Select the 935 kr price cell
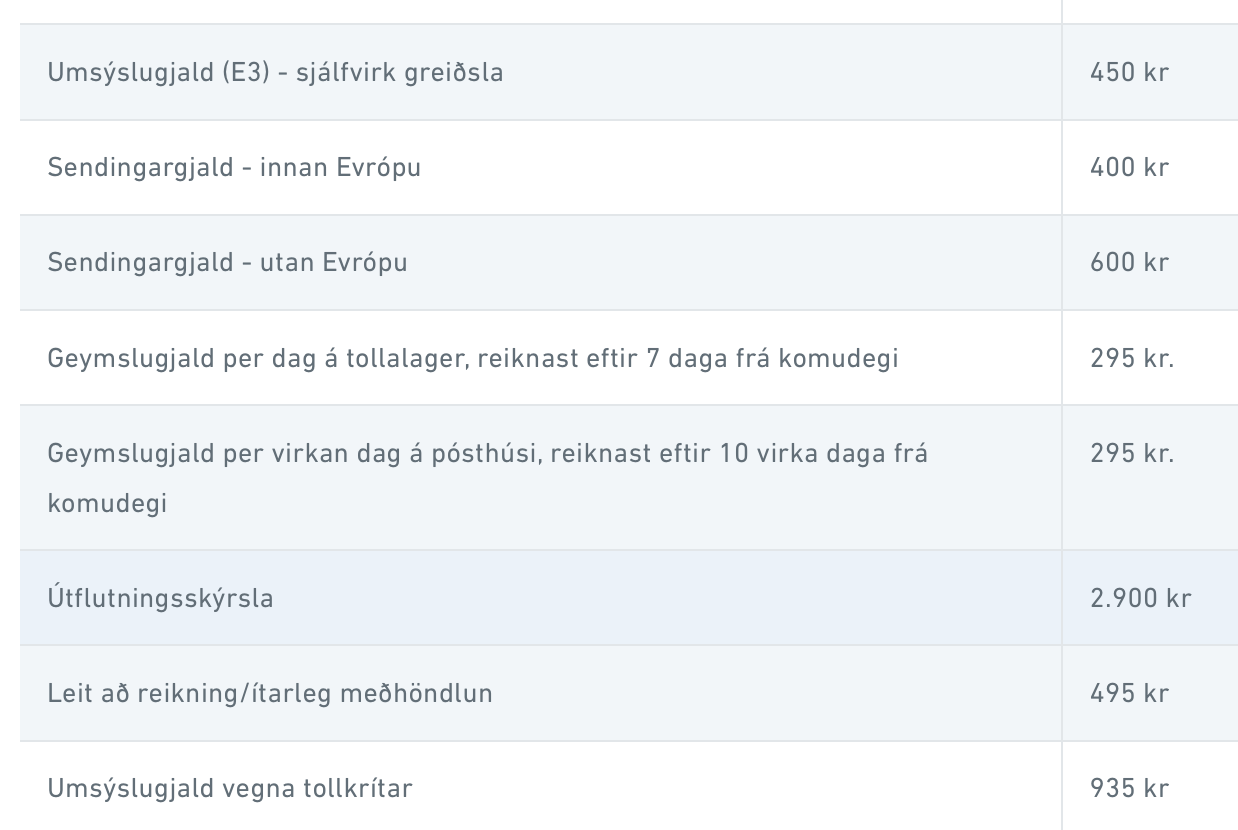 point(1129,789)
